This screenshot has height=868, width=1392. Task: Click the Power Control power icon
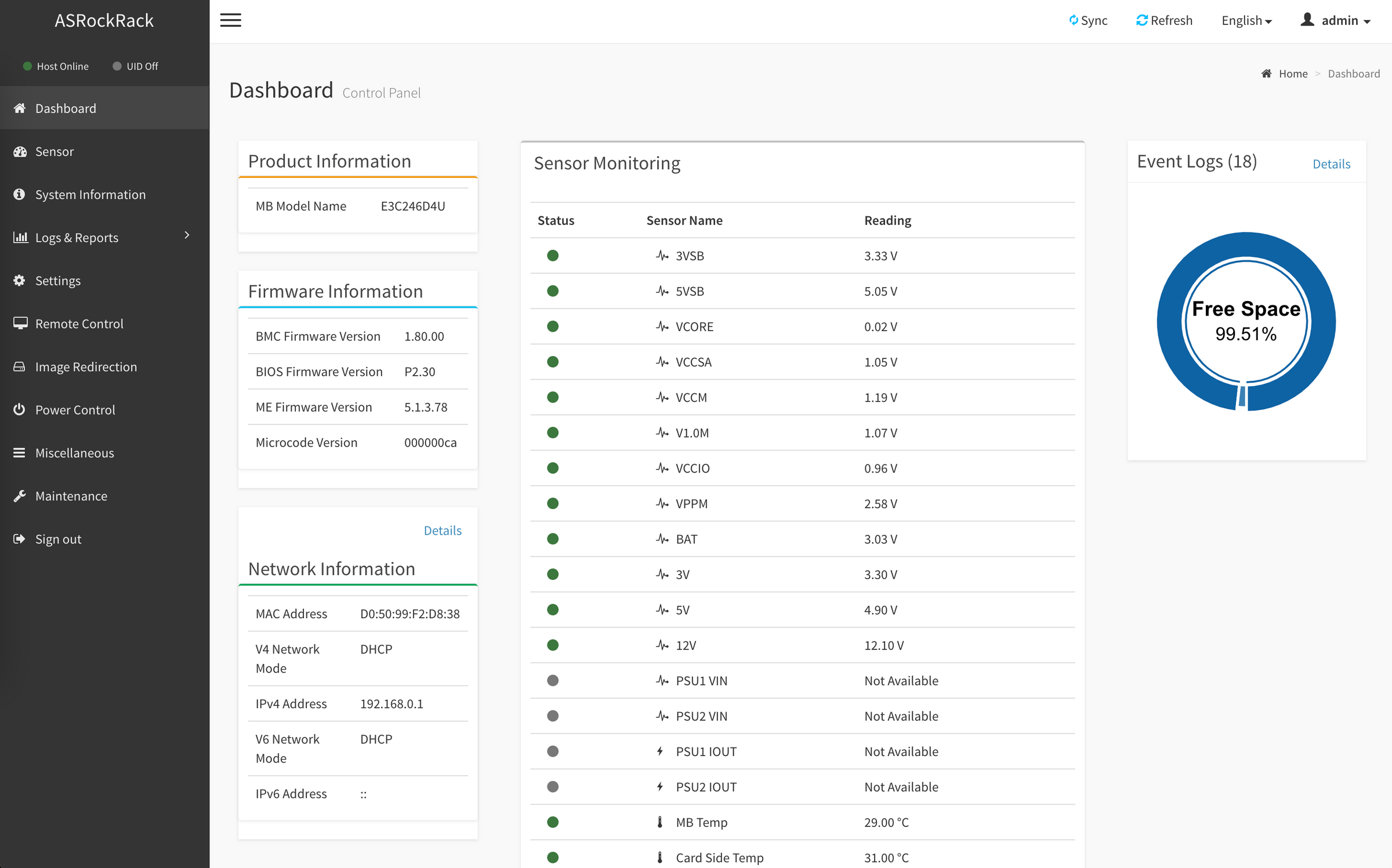19,409
